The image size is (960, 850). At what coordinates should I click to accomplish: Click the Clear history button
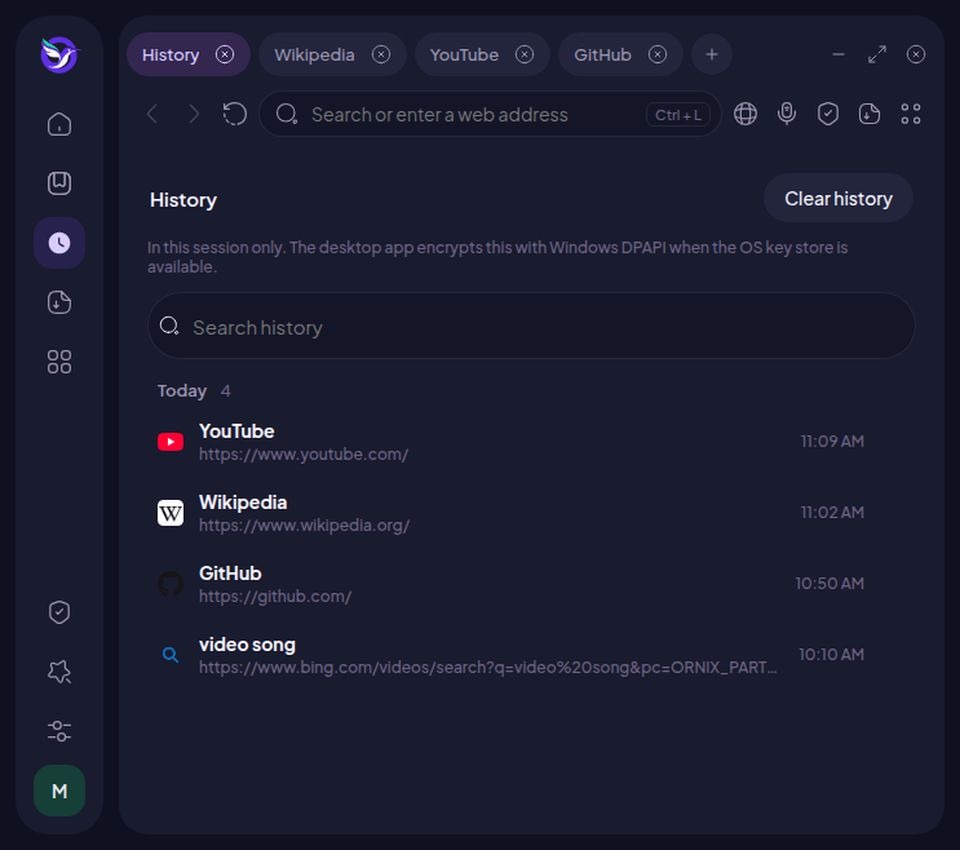click(838, 198)
